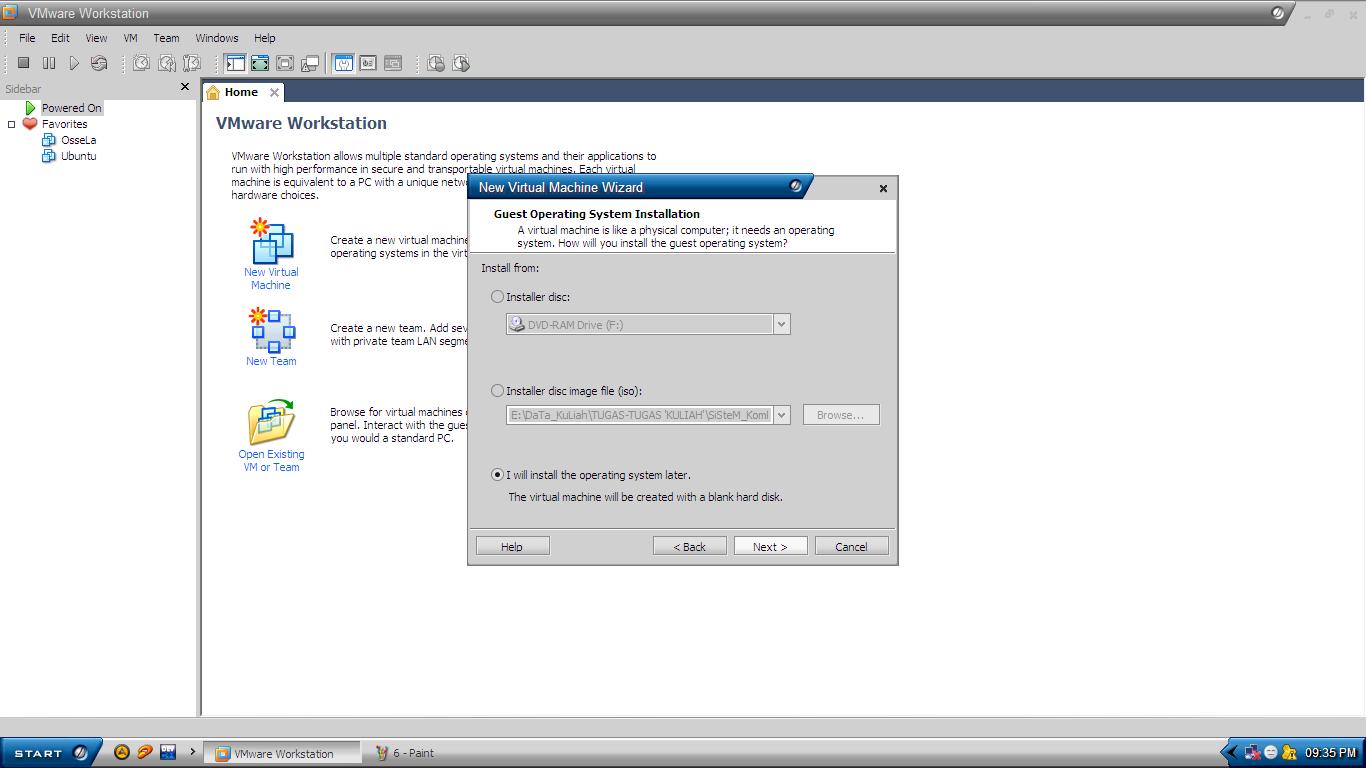Click the Summary view toolbar icon

343,63
